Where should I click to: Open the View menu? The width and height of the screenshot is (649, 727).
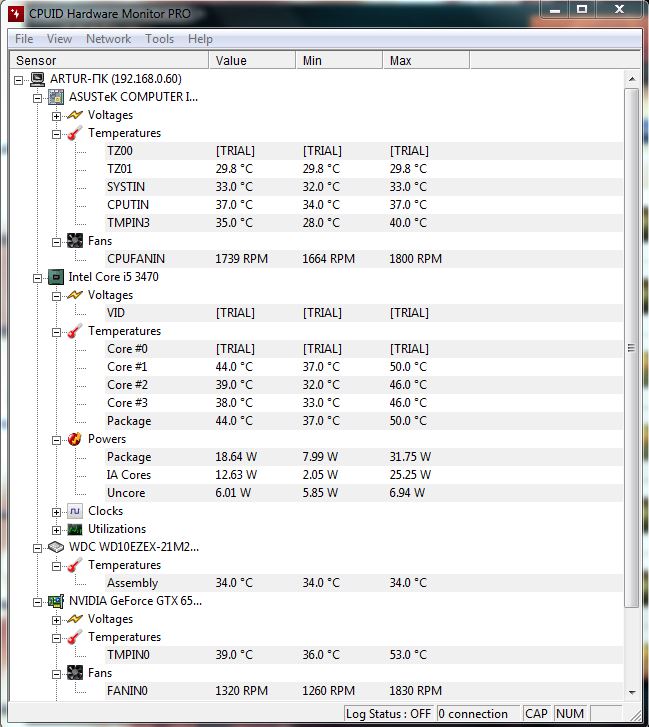59,39
